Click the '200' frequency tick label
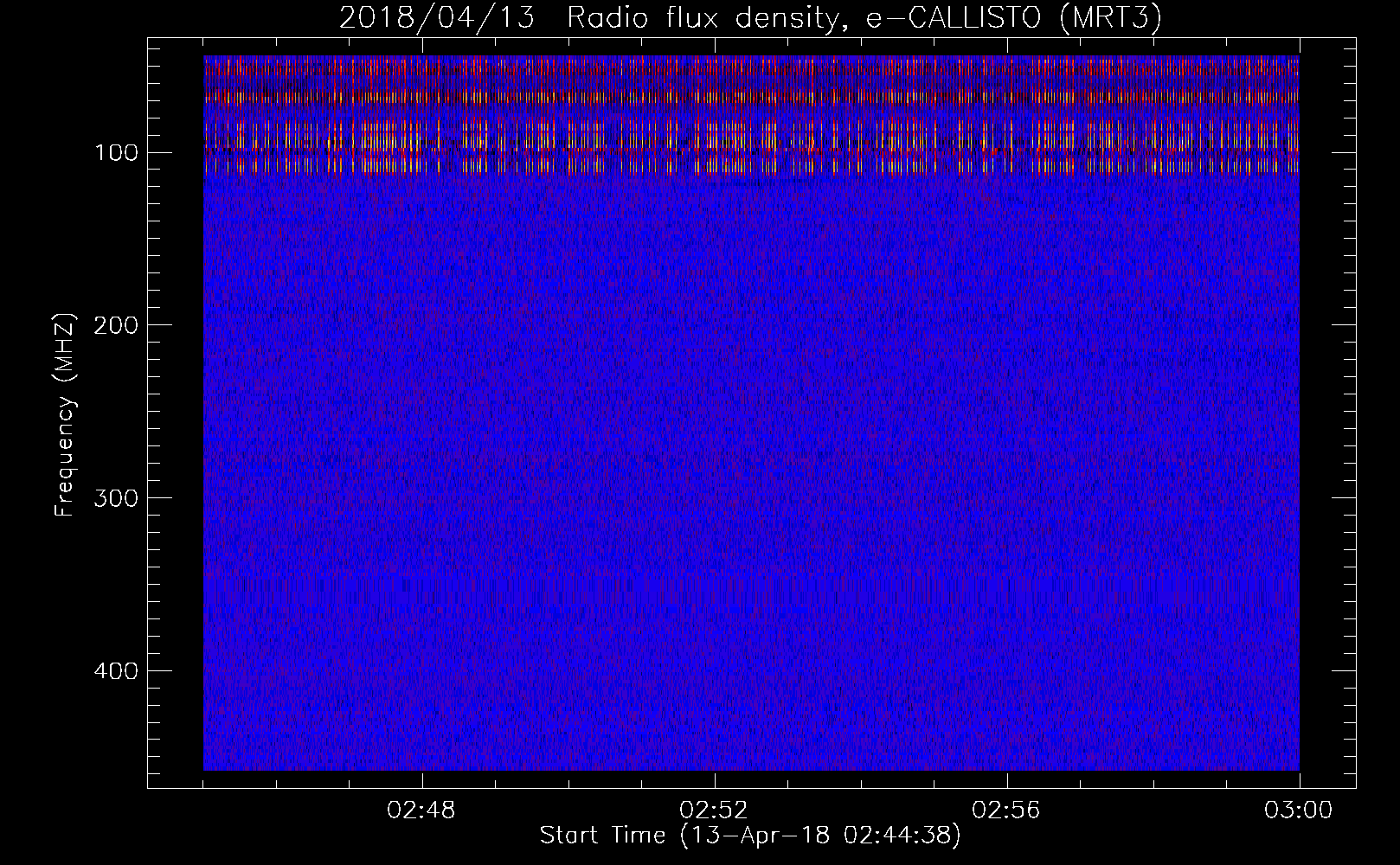Screen dimensions: 1400x865 click(115, 325)
